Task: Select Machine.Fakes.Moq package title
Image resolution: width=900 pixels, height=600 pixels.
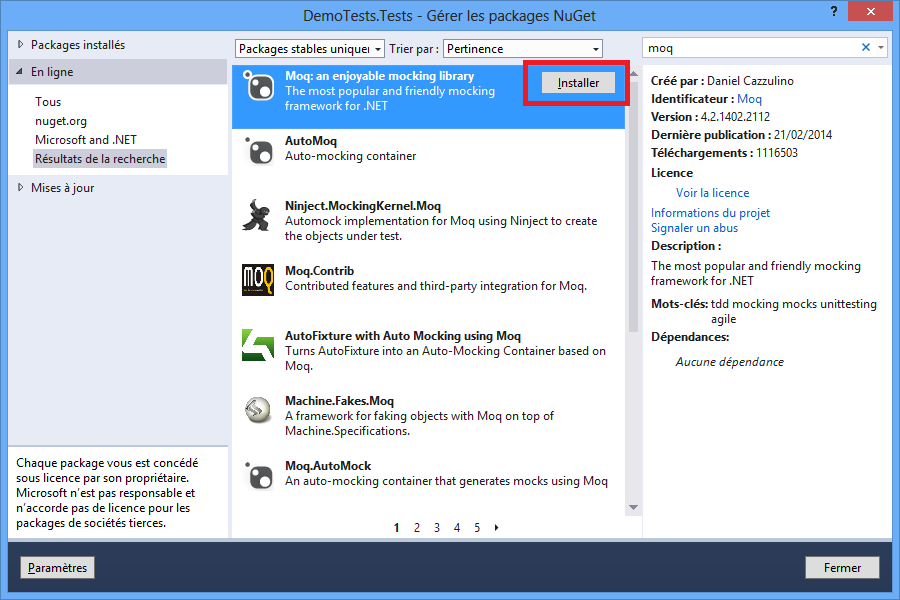Action: pyautogui.click(x=339, y=400)
